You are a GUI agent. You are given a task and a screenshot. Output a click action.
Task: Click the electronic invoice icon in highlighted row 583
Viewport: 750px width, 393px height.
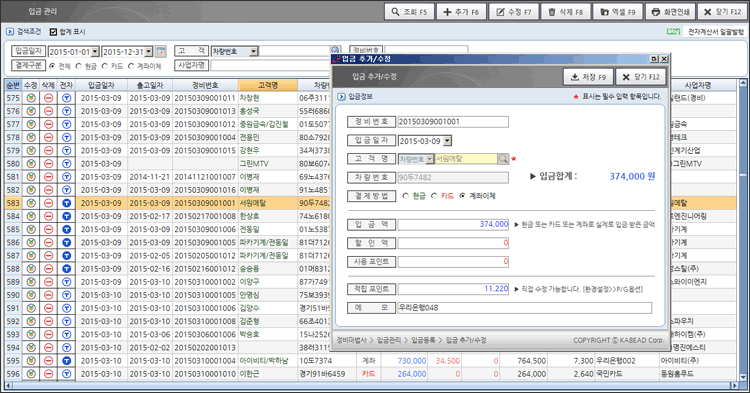coord(66,203)
